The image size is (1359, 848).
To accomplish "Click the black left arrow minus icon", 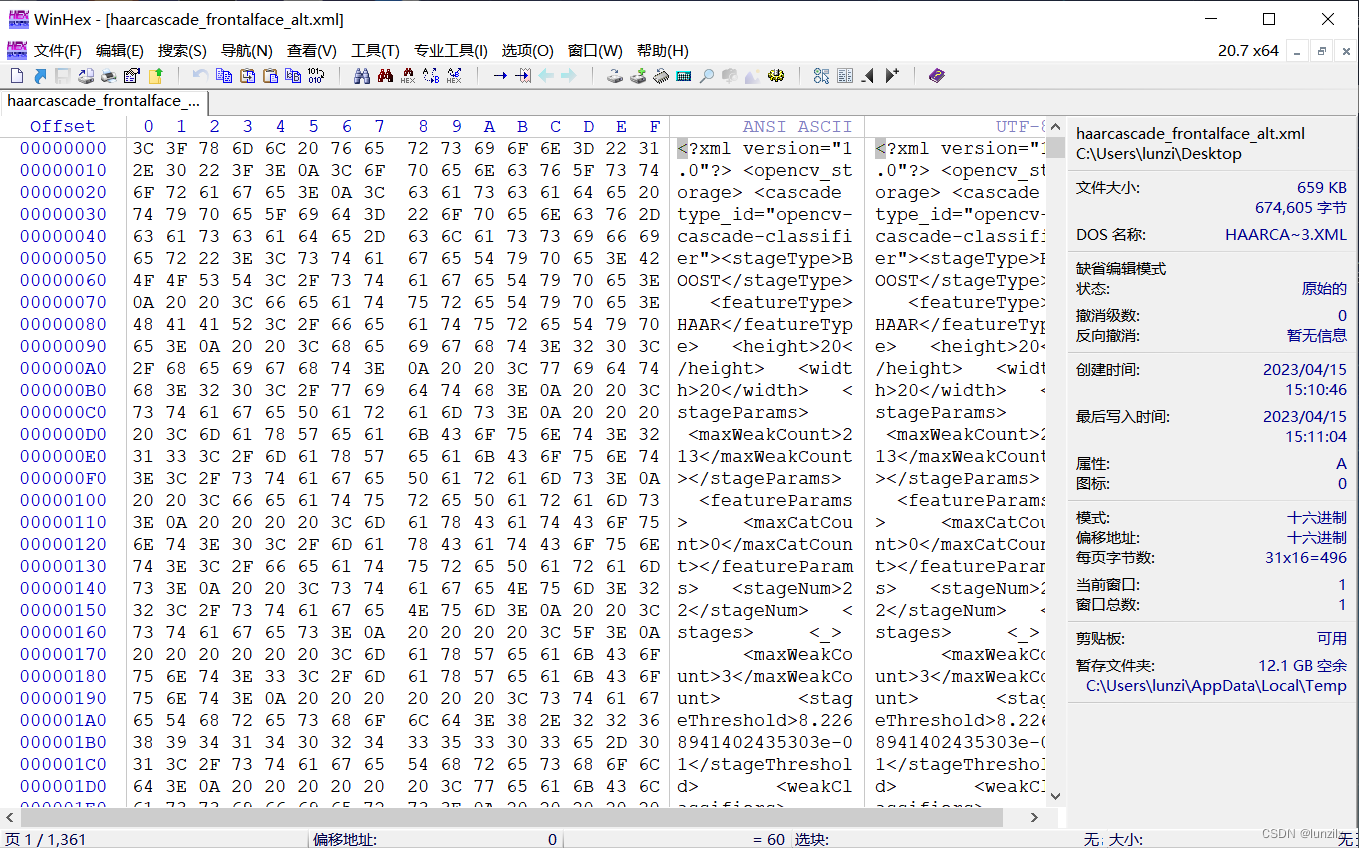I will tap(867, 76).
